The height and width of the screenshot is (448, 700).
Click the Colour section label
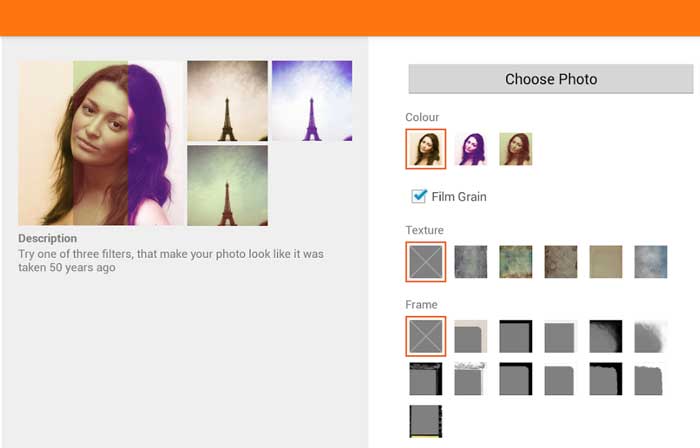click(x=422, y=117)
